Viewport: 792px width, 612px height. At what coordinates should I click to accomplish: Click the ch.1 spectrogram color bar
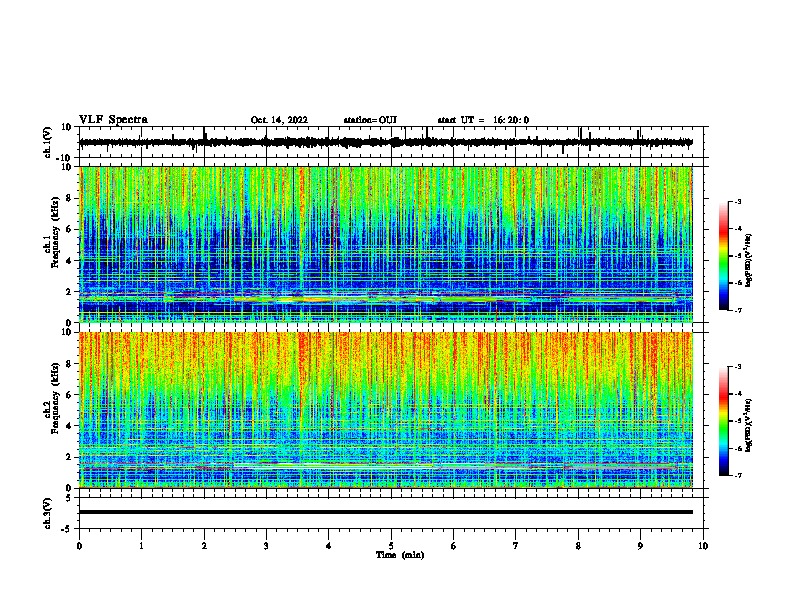point(724,256)
